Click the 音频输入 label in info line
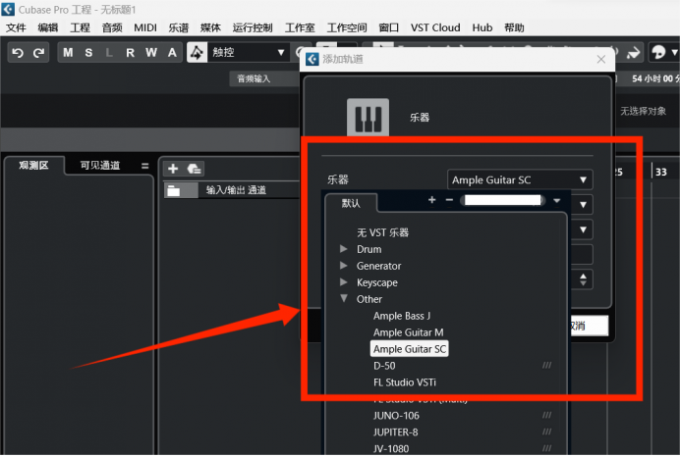This screenshot has width=680, height=456. click(254, 79)
